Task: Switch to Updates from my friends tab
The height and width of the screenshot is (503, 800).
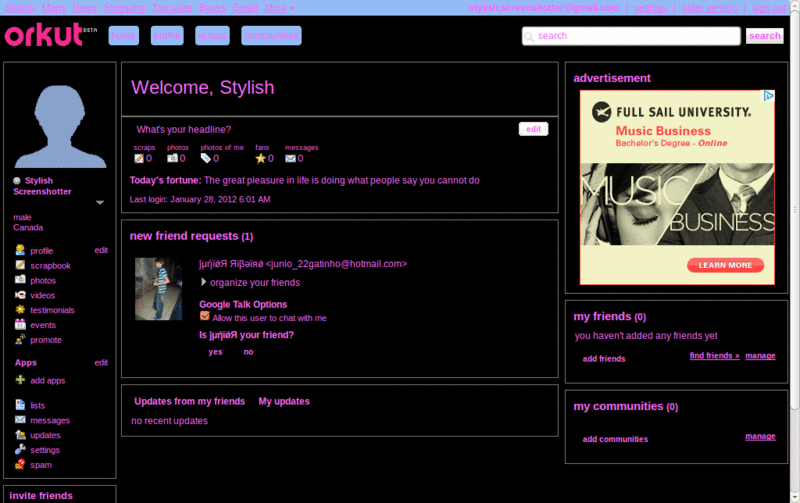Action: (x=189, y=401)
